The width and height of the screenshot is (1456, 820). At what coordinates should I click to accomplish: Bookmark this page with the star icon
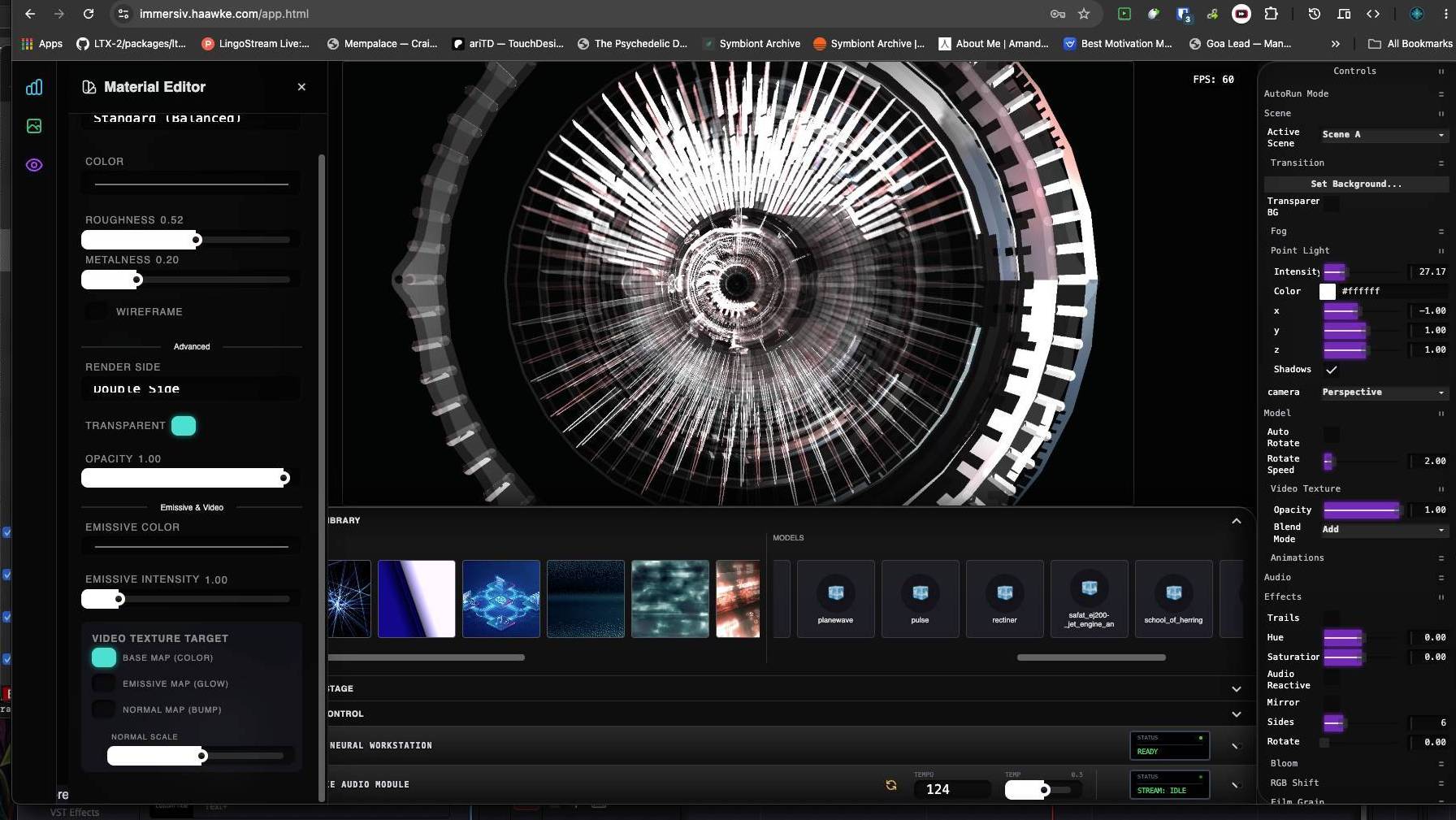tap(1084, 14)
